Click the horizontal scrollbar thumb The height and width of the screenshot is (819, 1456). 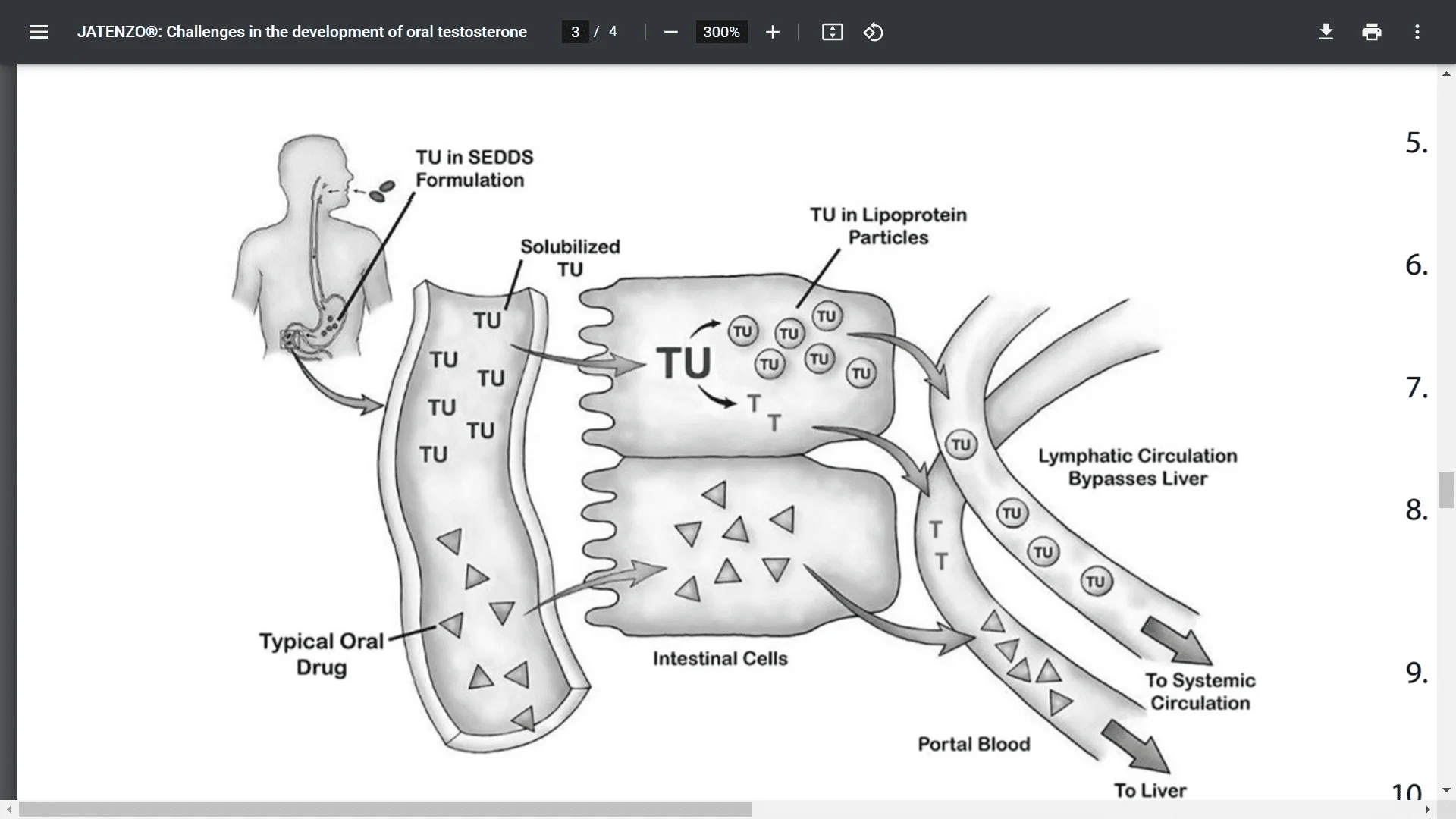pyautogui.click(x=385, y=810)
